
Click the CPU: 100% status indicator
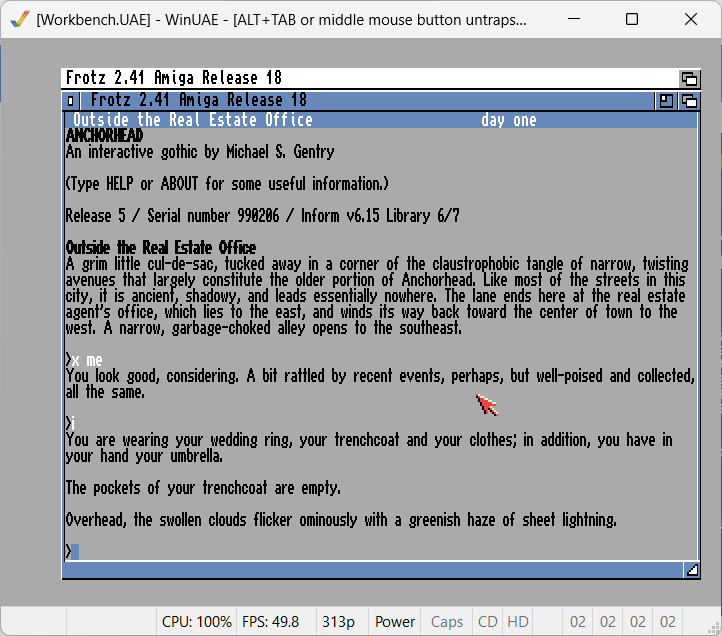coord(197,622)
